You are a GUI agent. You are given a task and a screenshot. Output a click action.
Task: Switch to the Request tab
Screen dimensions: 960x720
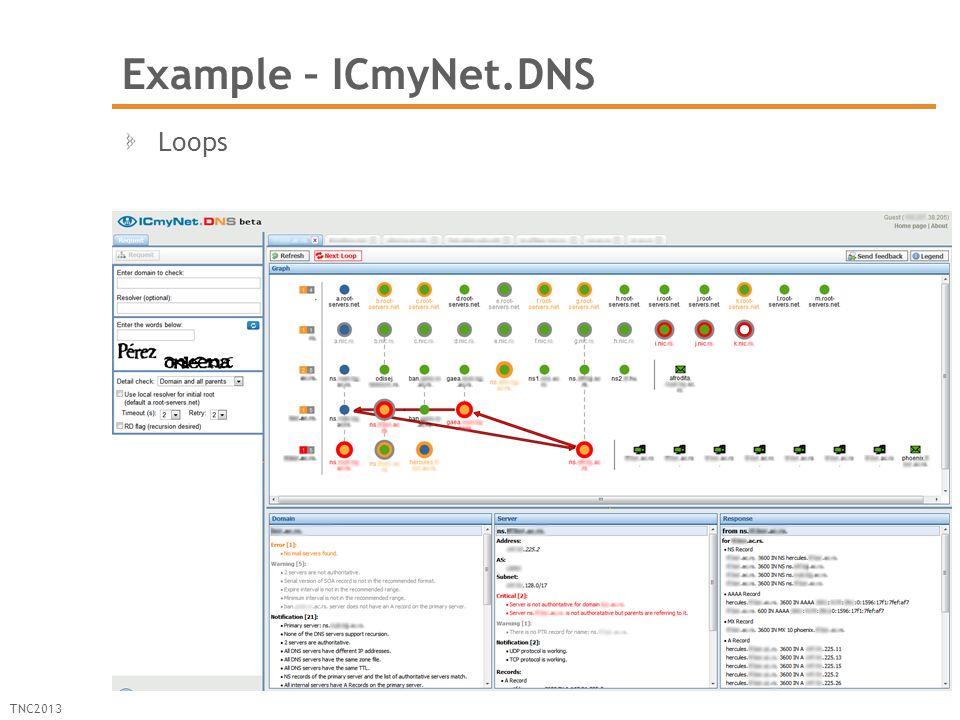pyautogui.click(x=130, y=240)
